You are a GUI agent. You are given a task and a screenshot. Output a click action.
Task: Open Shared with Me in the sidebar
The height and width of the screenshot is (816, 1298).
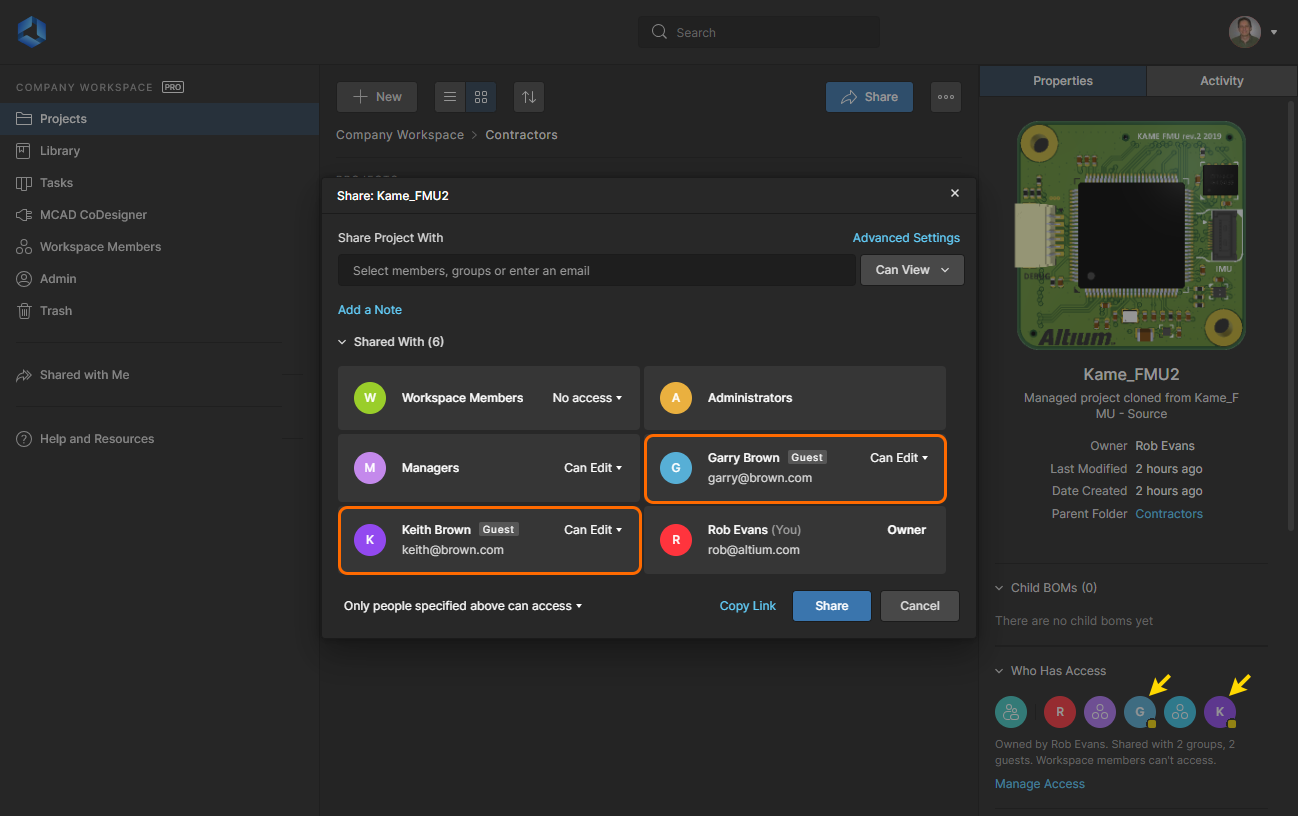click(159, 375)
